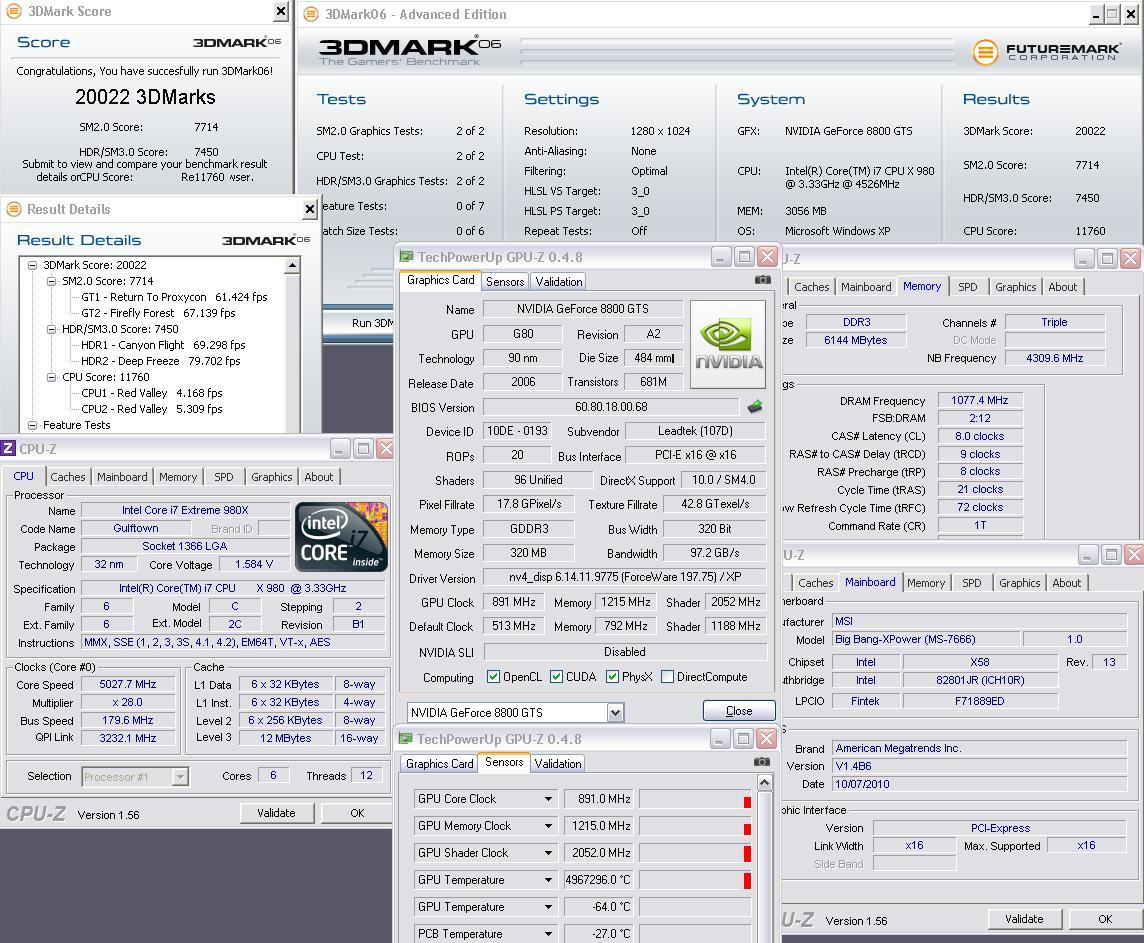Click the Big Bang-XPower (MS-7666) model field
Screen dimensions: 1144x943
(926, 640)
